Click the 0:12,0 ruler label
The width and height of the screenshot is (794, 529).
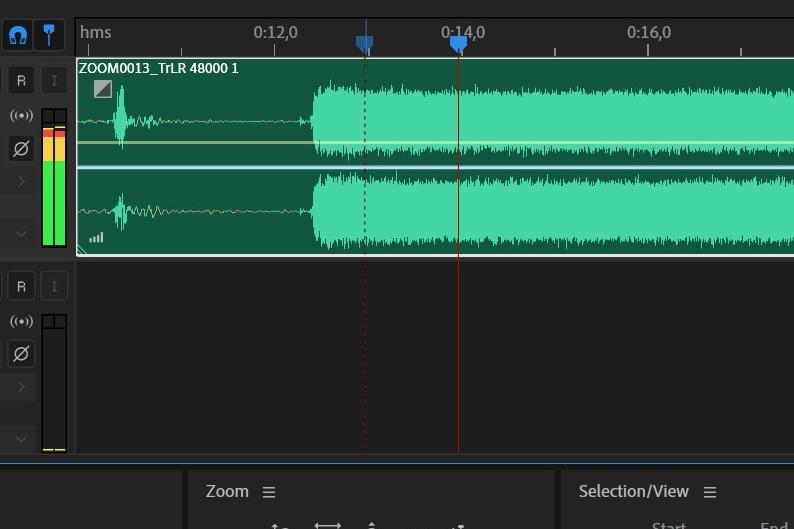275,32
